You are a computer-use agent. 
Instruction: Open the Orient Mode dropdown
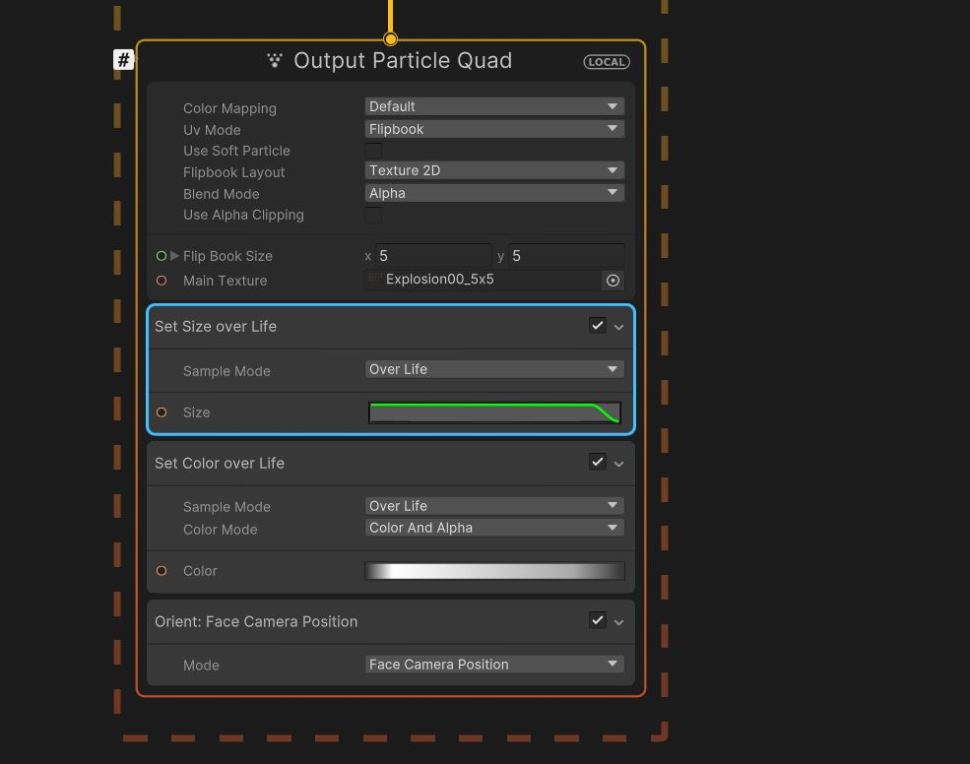(x=494, y=664)
